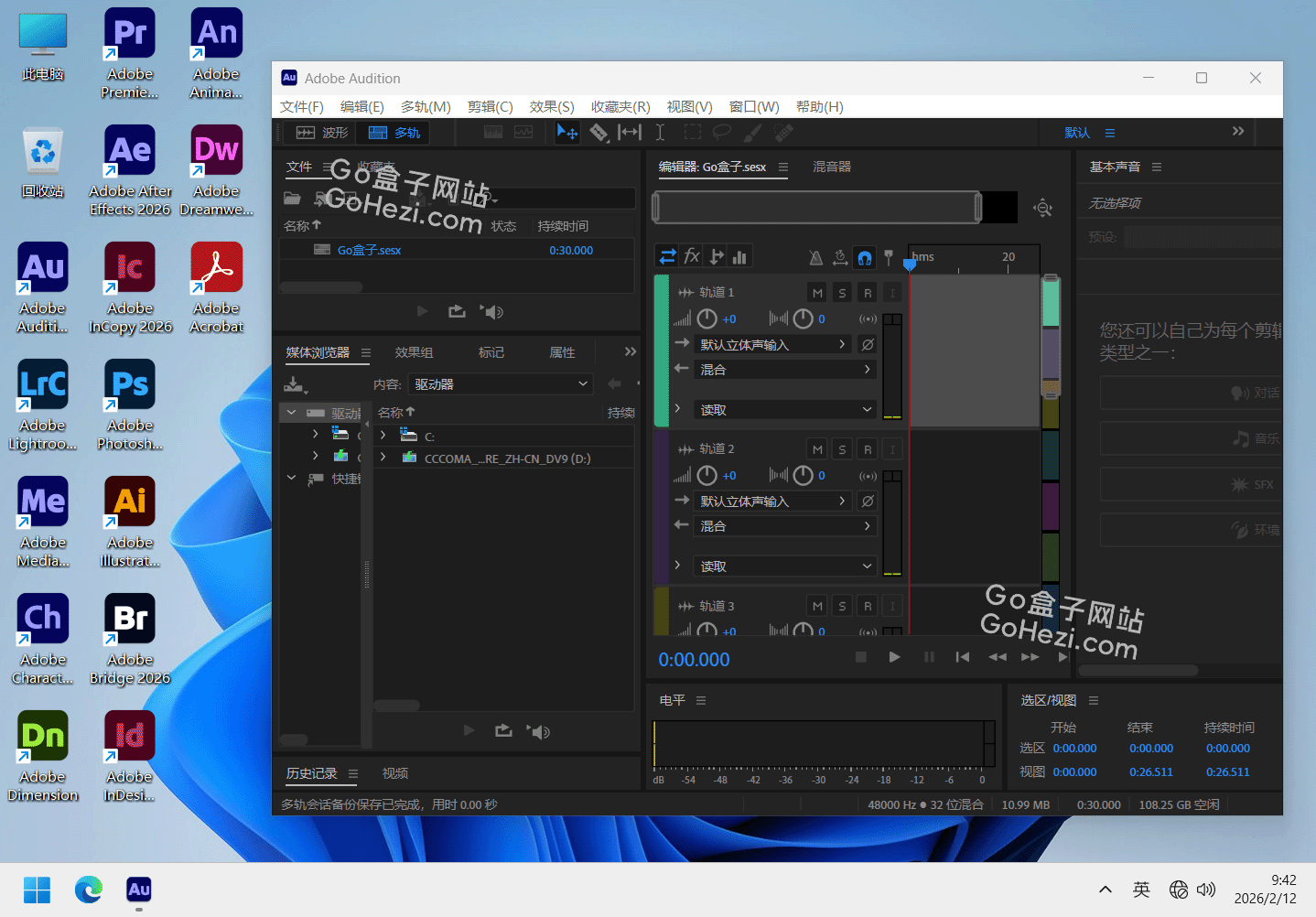Image resolution: width=1316 pixels, height=917 pixels.
Task: Expand the C: drive in media browser
Action: pyautogui.click(x=383, y=436)
